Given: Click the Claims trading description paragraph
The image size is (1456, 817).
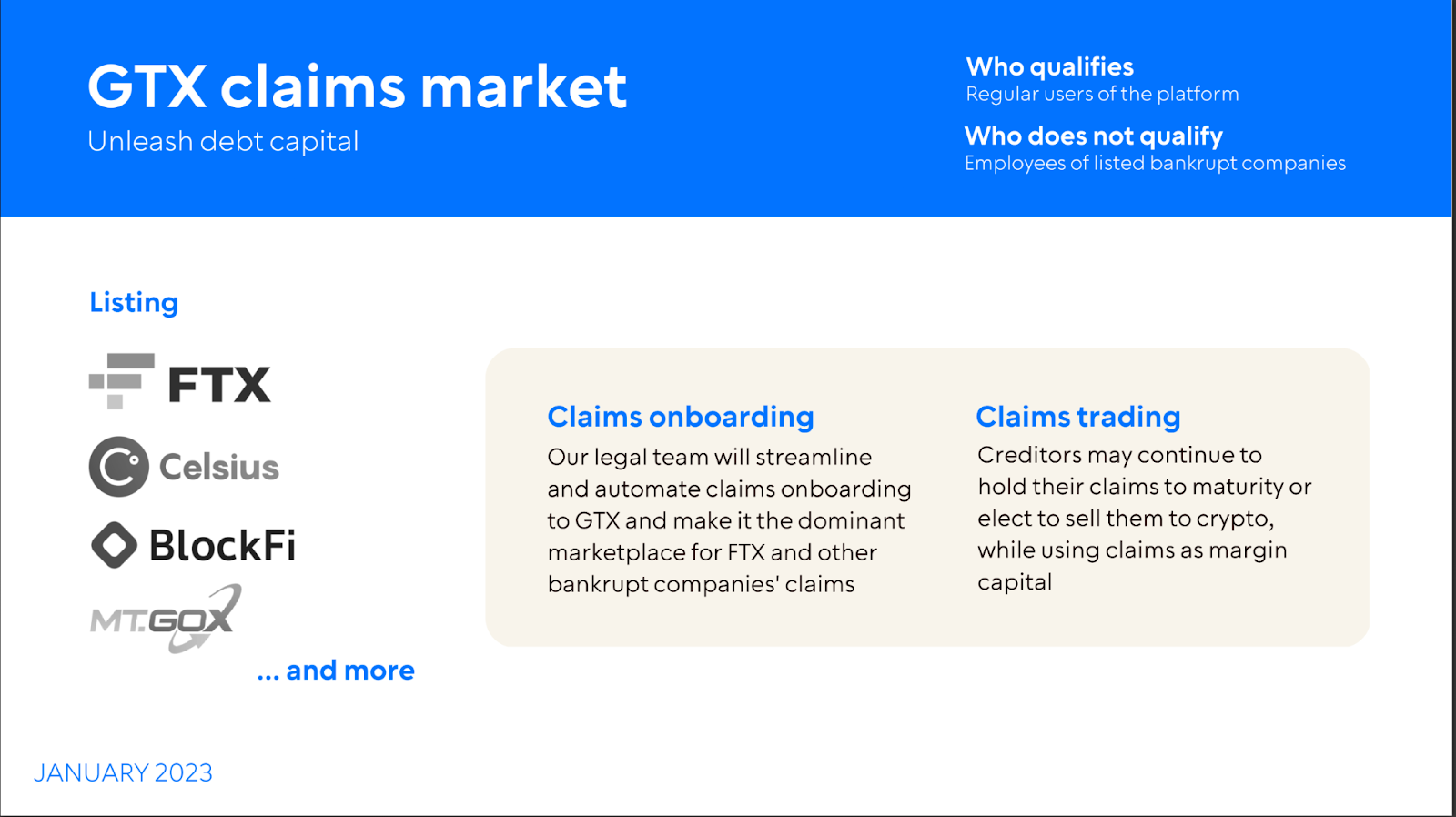Looking at the screenshot, I should point(1145,519).
